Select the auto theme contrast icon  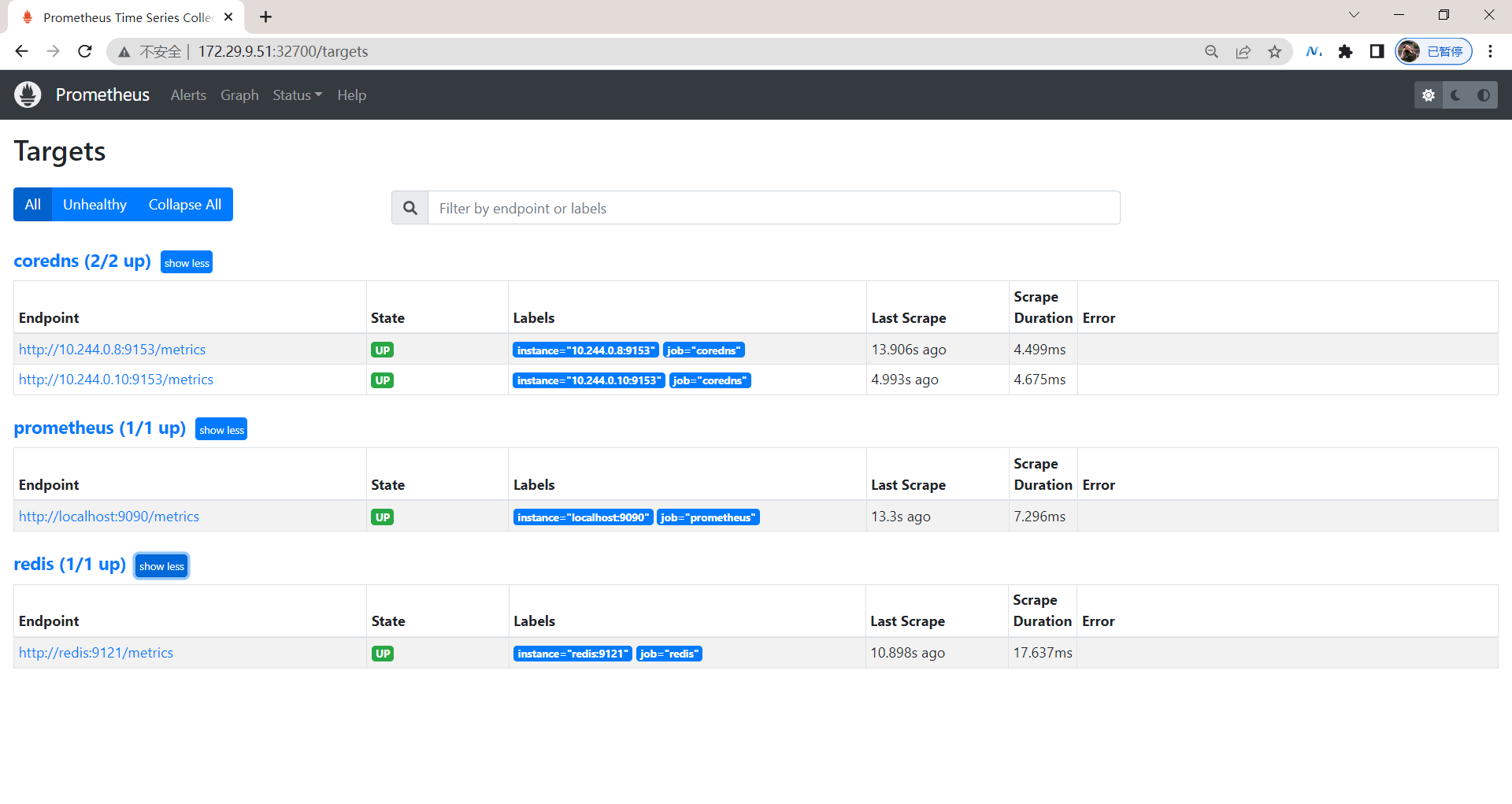point(1484,95)
